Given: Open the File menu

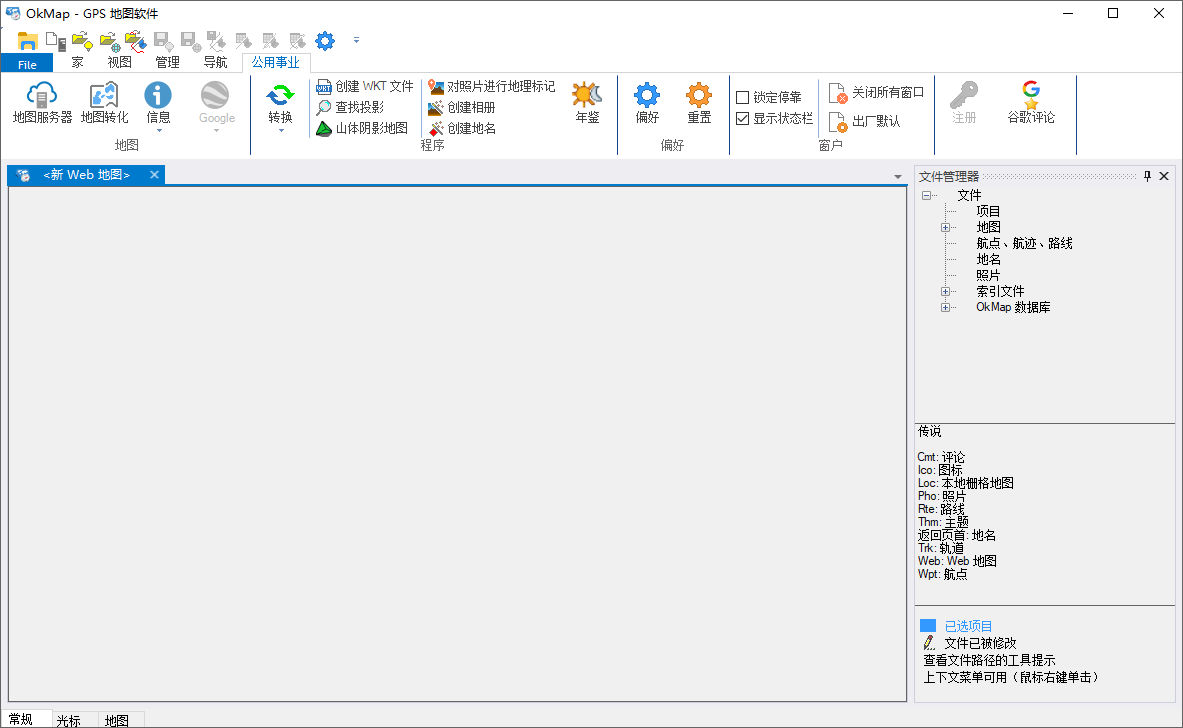Looking at the screenshot, I should point(27,62).
